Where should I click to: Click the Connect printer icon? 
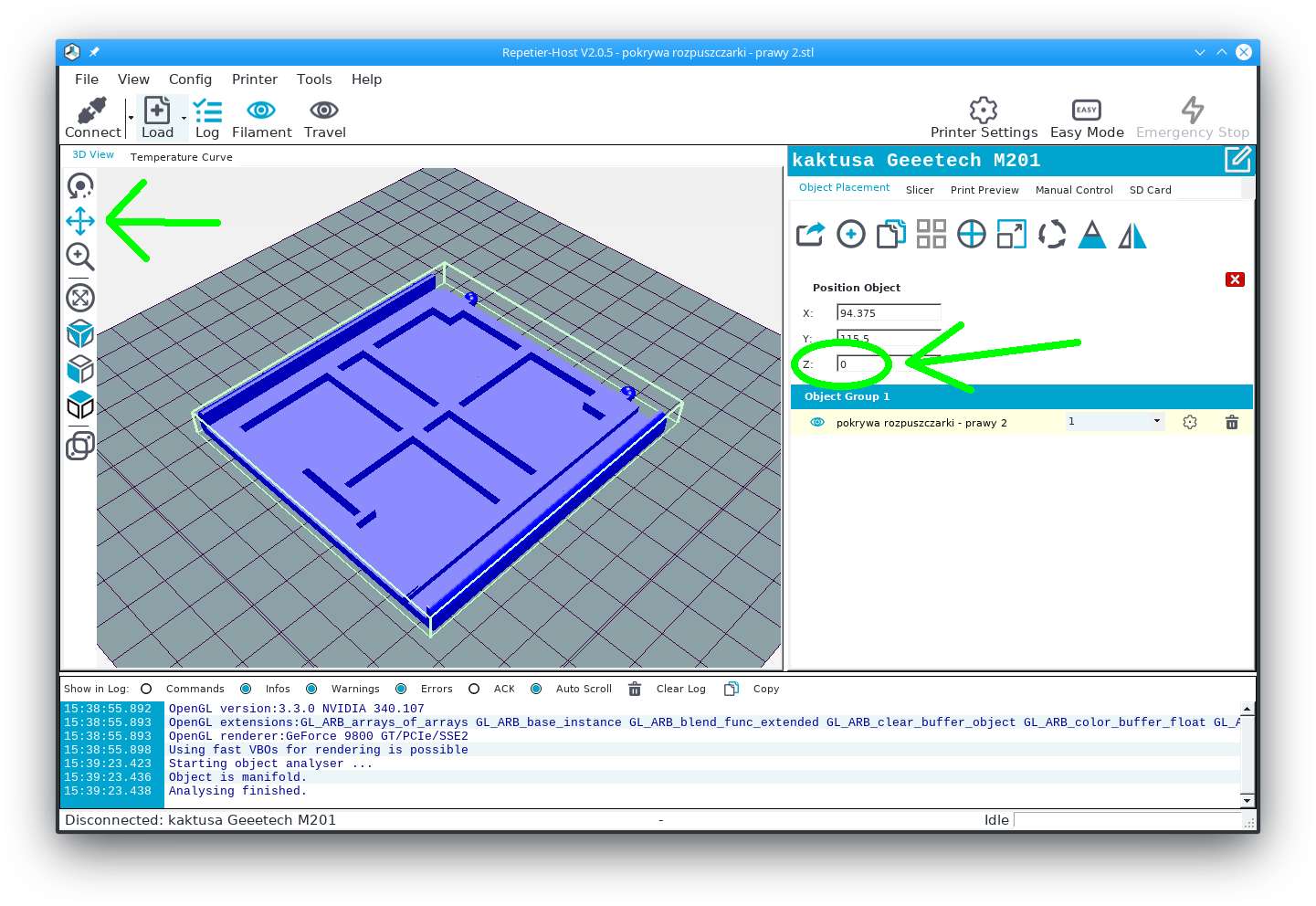pos(92,111)
